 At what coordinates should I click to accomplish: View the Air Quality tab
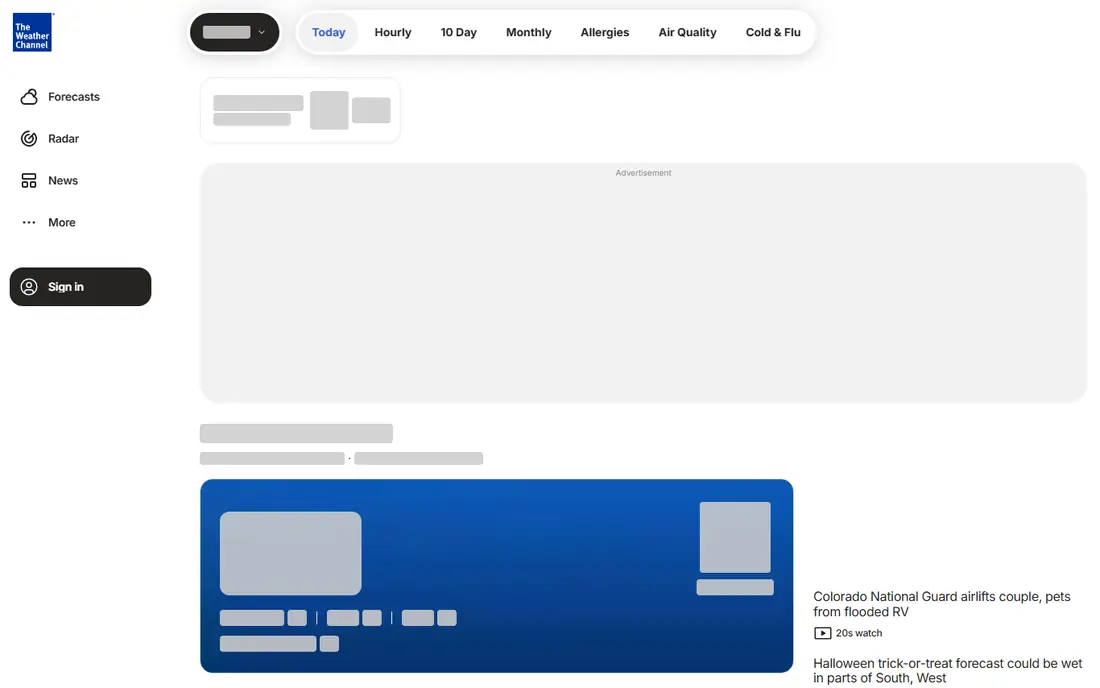pos(688,32)
